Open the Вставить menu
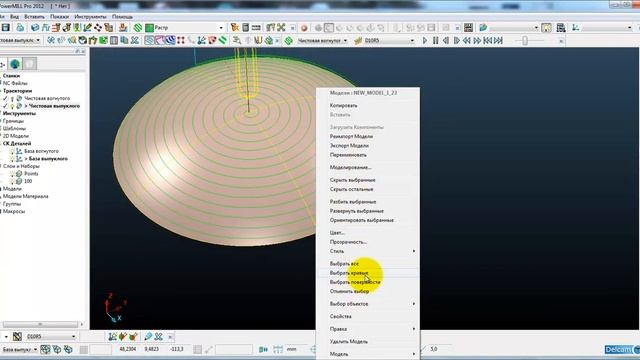 (x=34, y=17)
